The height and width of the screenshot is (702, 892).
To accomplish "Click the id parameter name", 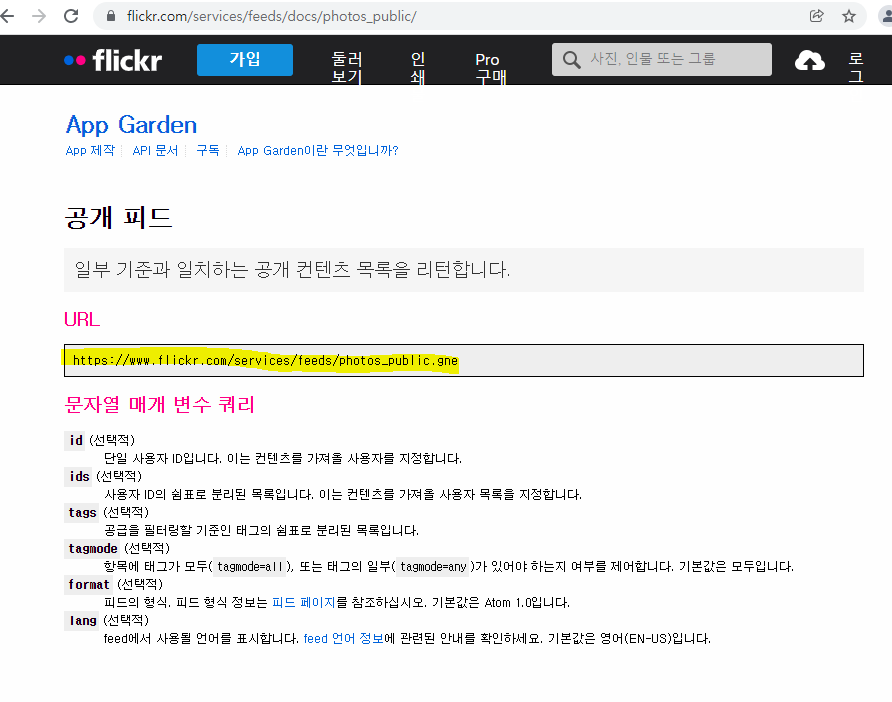I will [76, 440].
